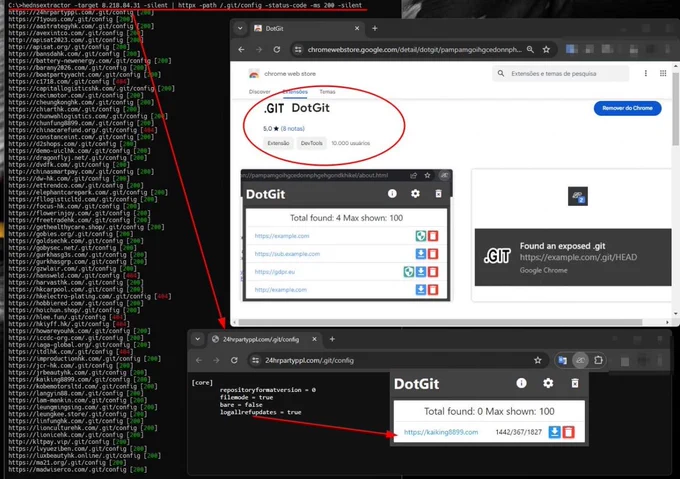Open DotGit popup info icon in lower window
This screenshot has height=479, width=680.
(x=521, y=383)
